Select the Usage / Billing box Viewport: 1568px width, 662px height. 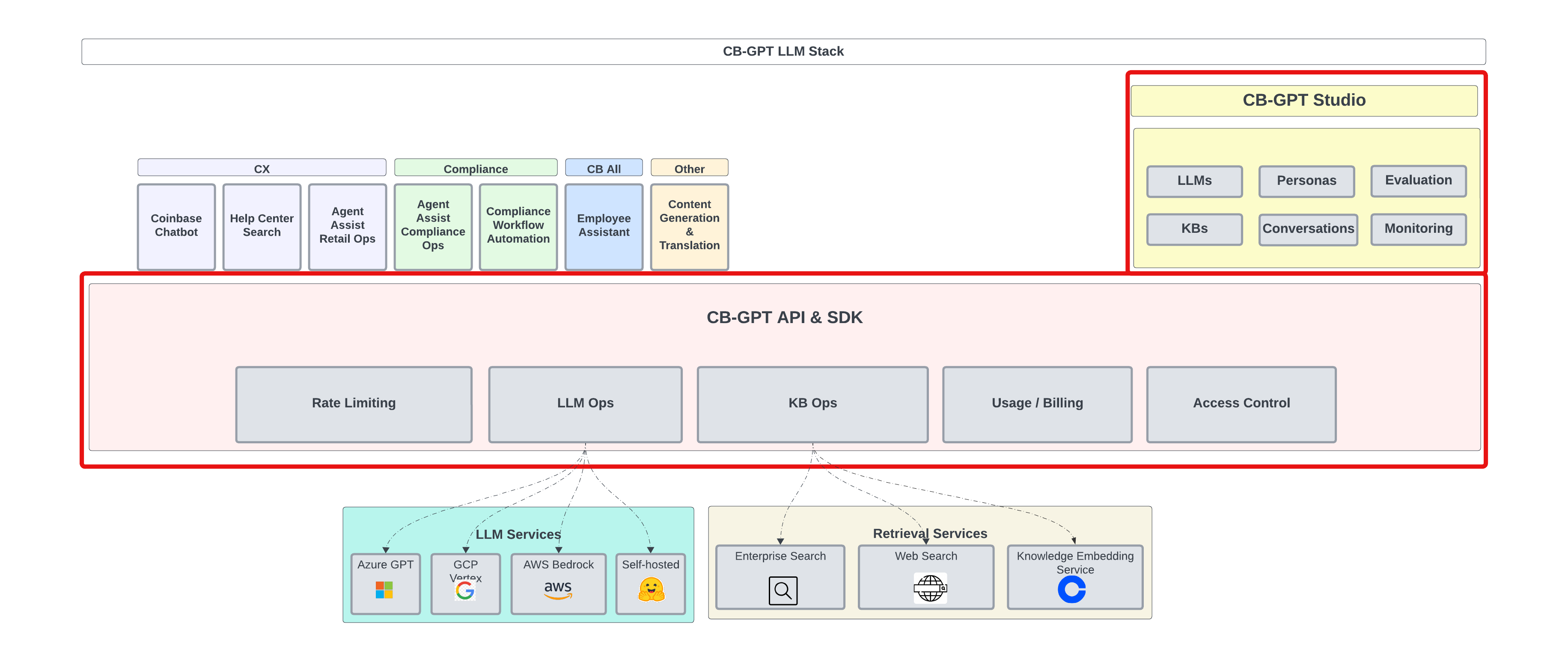coord(1037,404)
